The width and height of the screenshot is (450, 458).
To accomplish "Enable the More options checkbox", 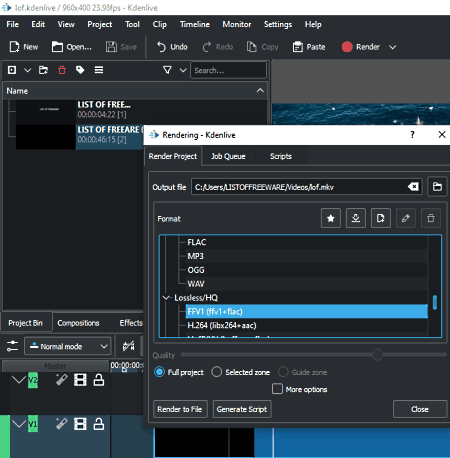I will coord(277,389).
